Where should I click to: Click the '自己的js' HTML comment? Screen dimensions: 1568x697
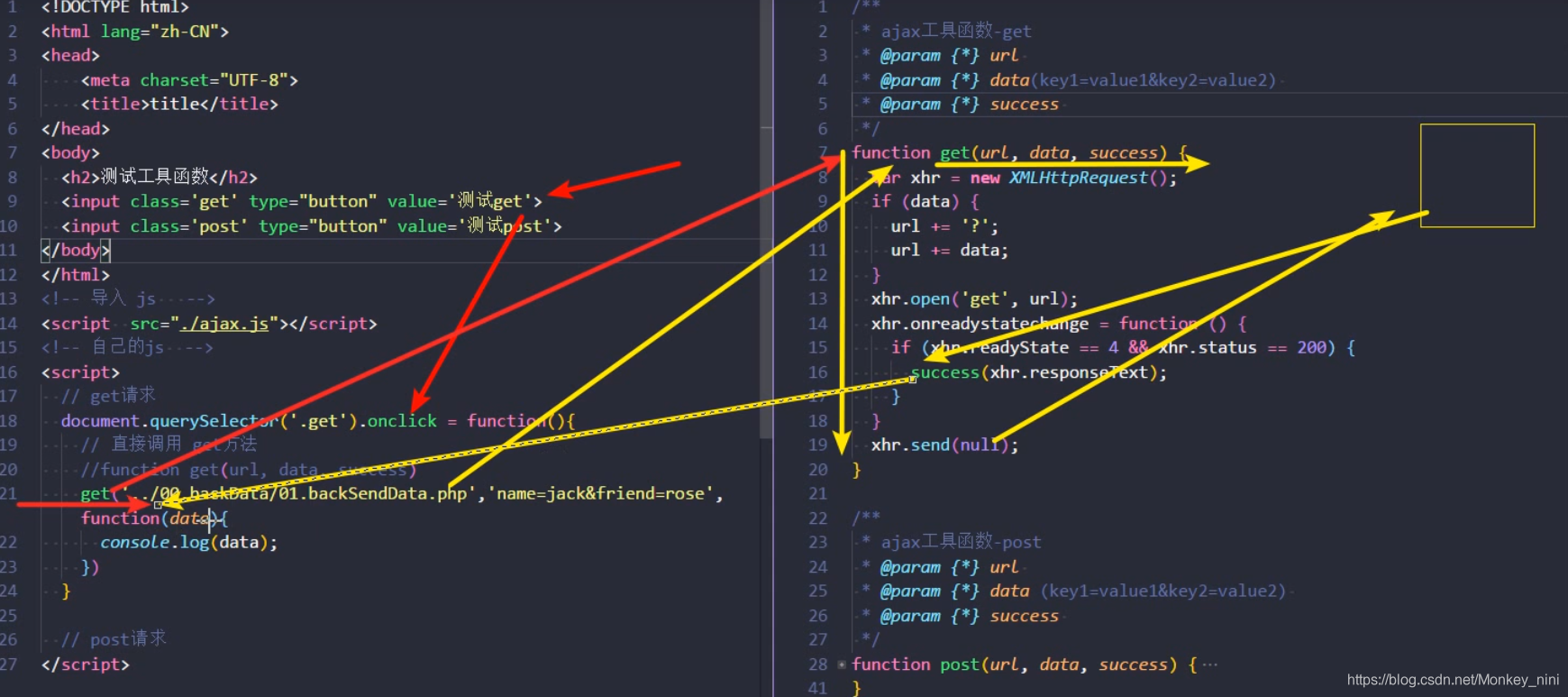click(x=127, y=347)
